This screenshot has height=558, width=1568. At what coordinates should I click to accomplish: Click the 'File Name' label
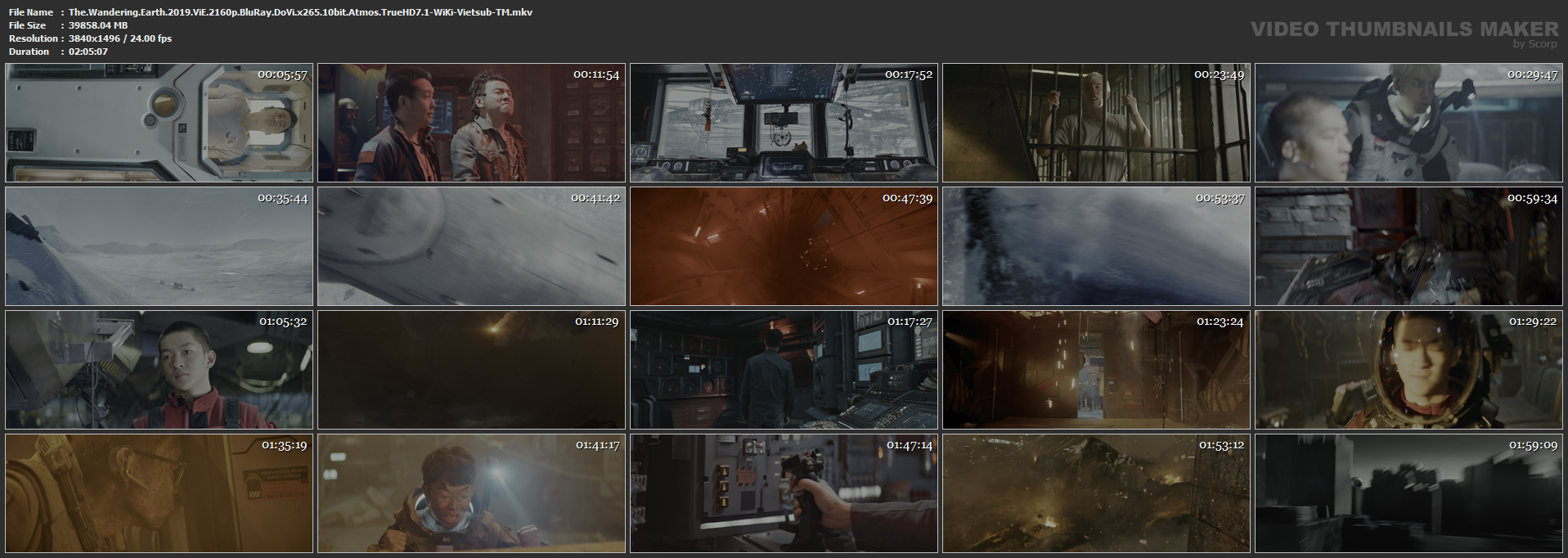[31, 12]
